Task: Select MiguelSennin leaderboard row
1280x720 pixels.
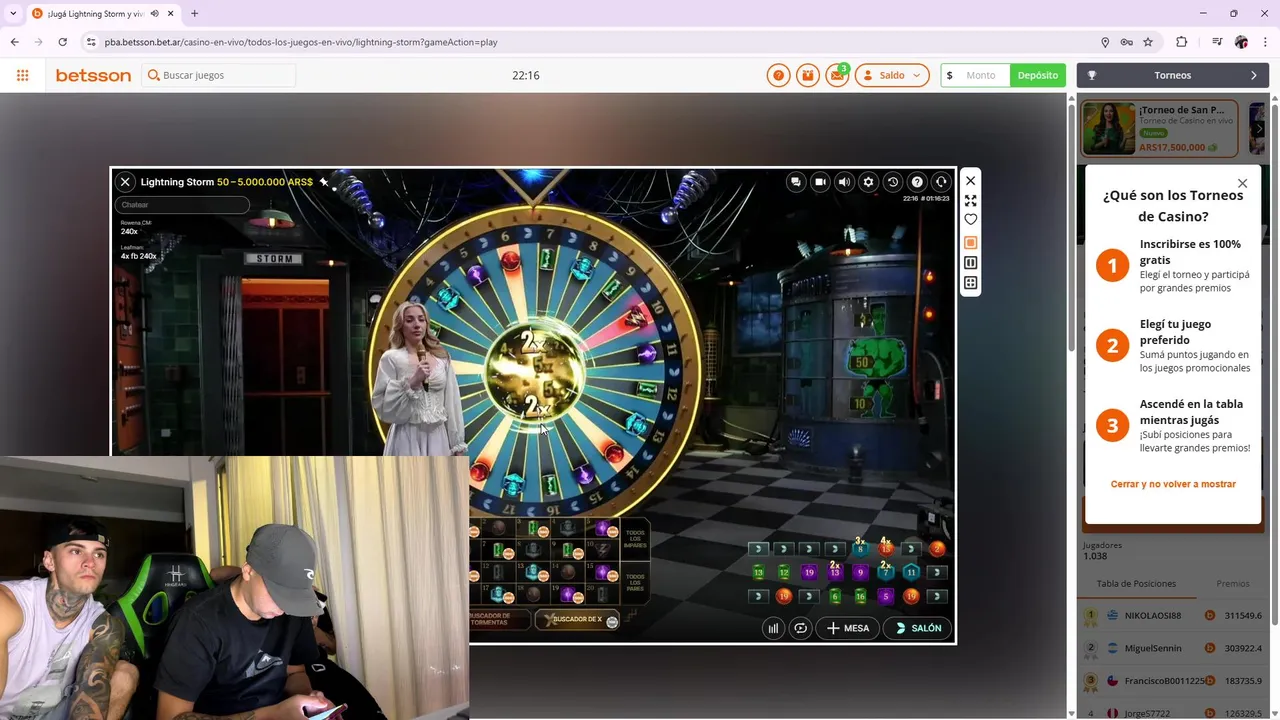Action: (x=1172, y=648)
